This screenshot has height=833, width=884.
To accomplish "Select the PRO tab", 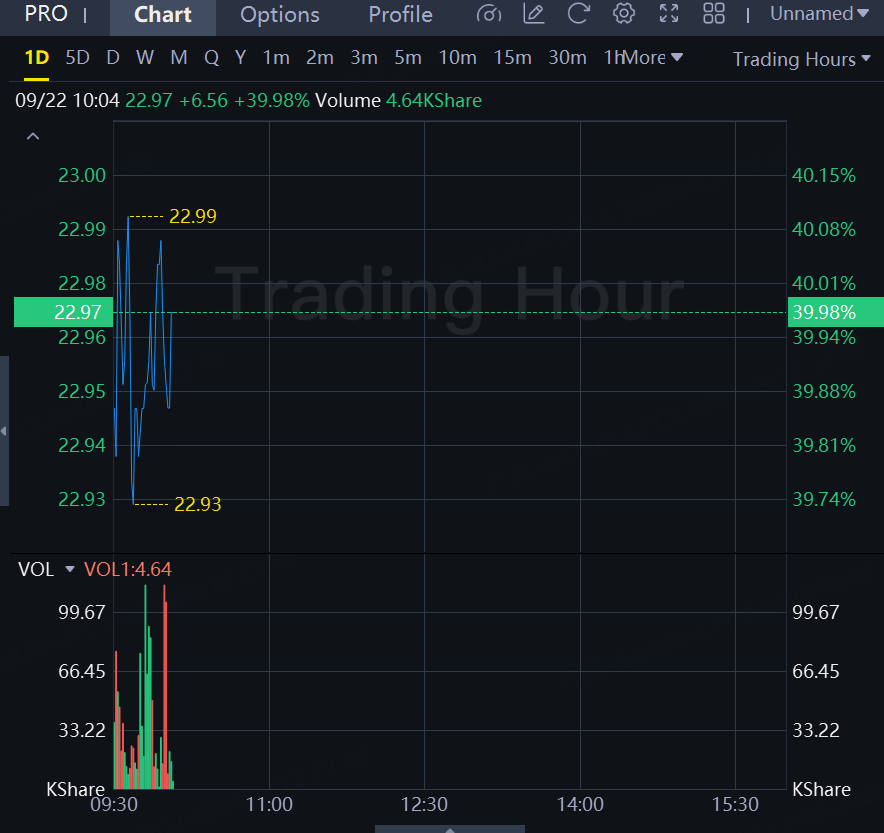I will pos(46,14).
